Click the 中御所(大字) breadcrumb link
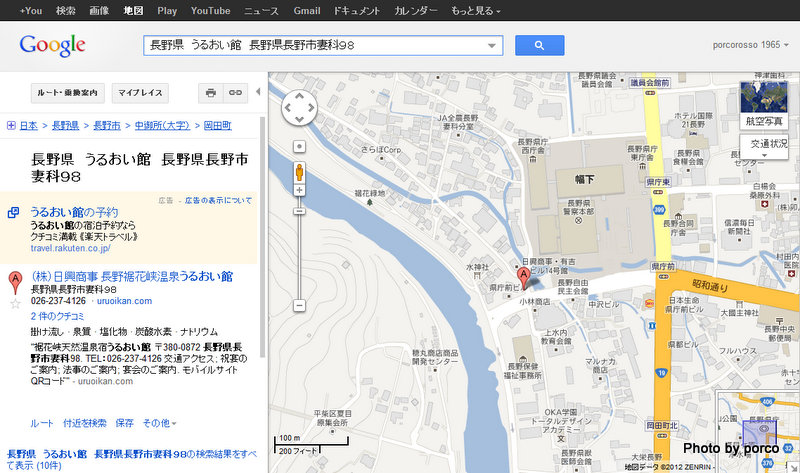The image size is (800, 473). (x=162, y=126)
